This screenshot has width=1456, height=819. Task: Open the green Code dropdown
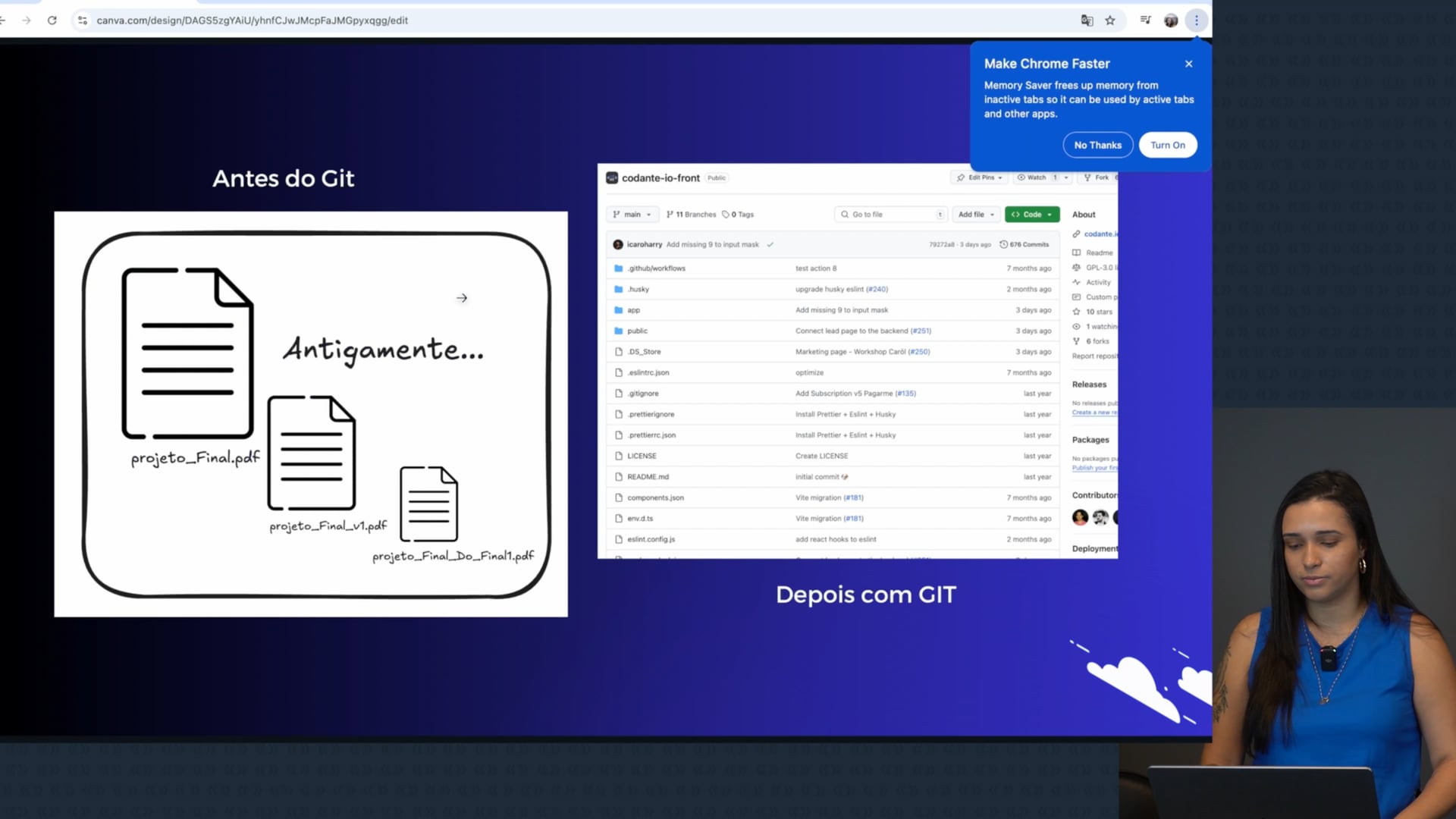(x=1031, y=215)
